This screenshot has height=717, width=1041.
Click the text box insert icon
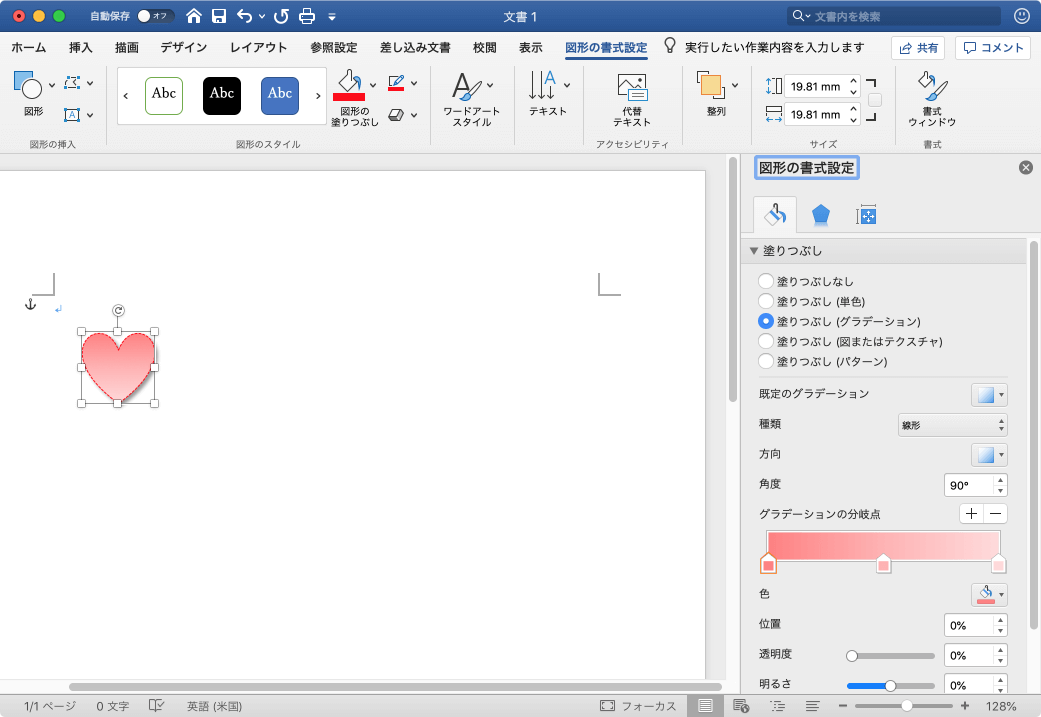pyautogui.click(x=72, y=115)
